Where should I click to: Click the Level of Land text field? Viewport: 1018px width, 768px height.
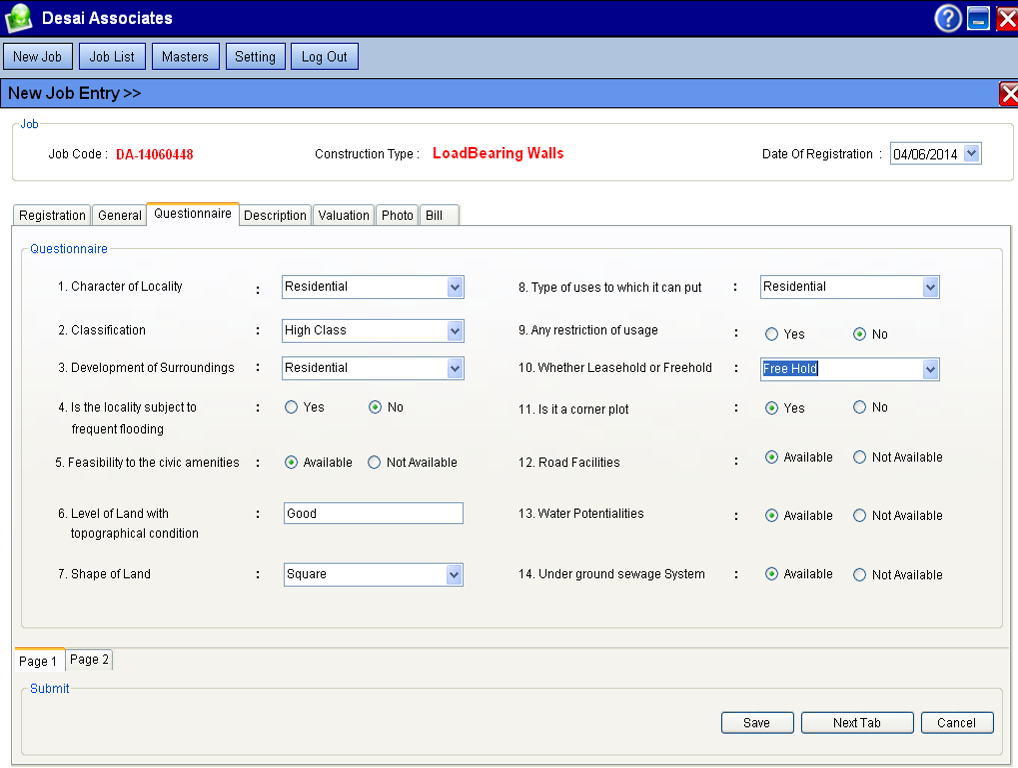coord(373,514)
